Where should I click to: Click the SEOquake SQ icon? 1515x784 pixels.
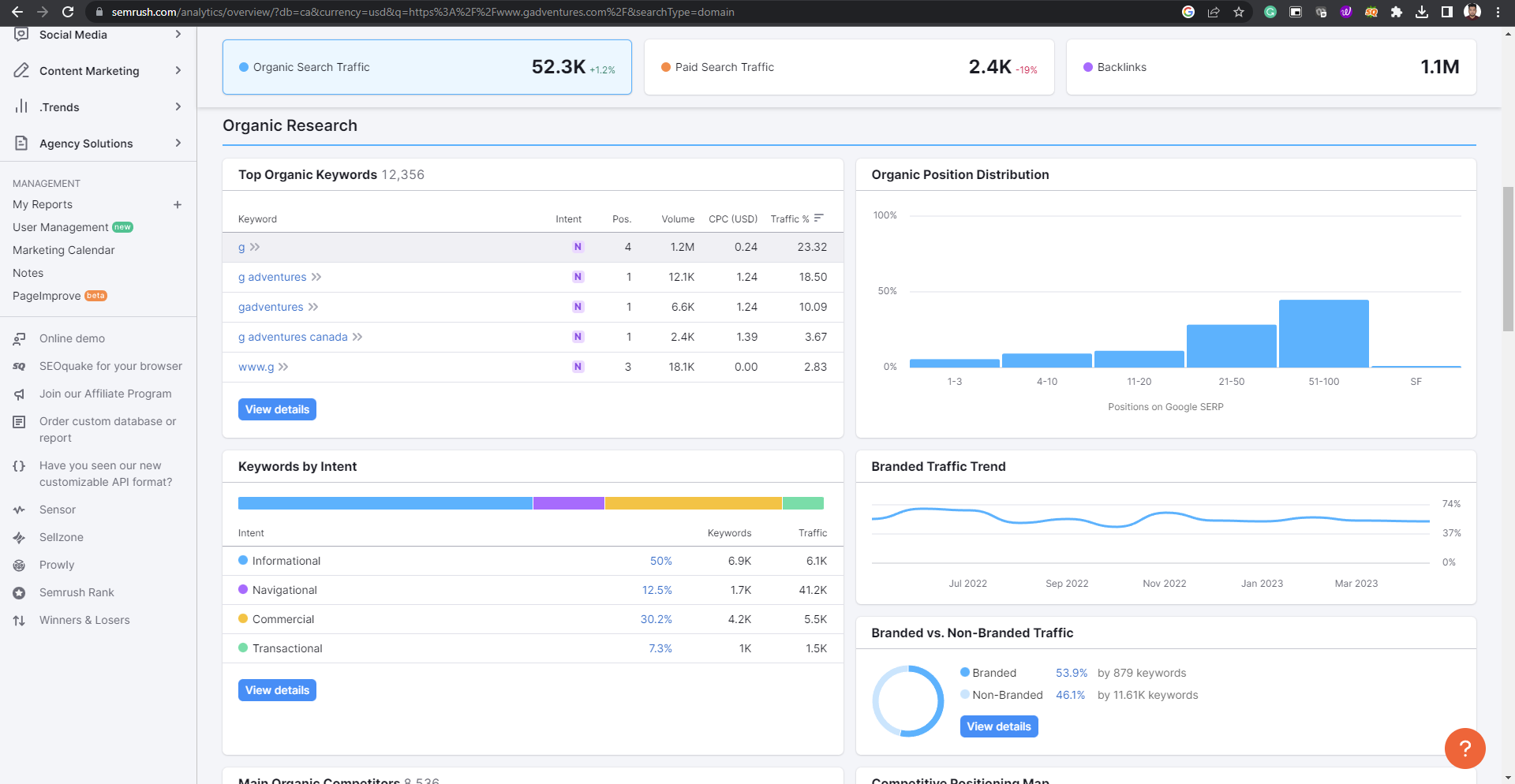click(20, 366)
